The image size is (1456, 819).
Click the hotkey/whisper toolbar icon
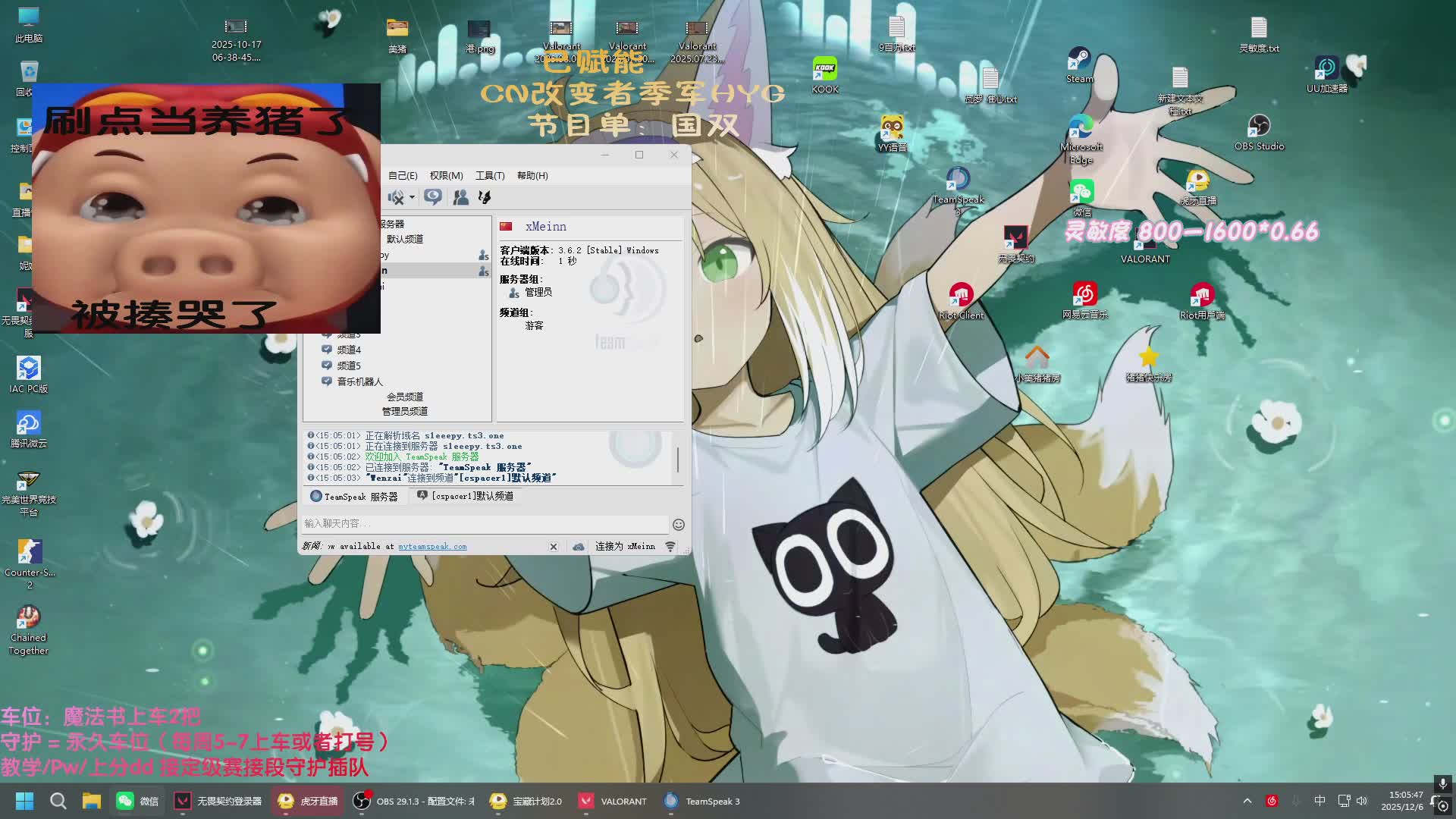[485, 197]
